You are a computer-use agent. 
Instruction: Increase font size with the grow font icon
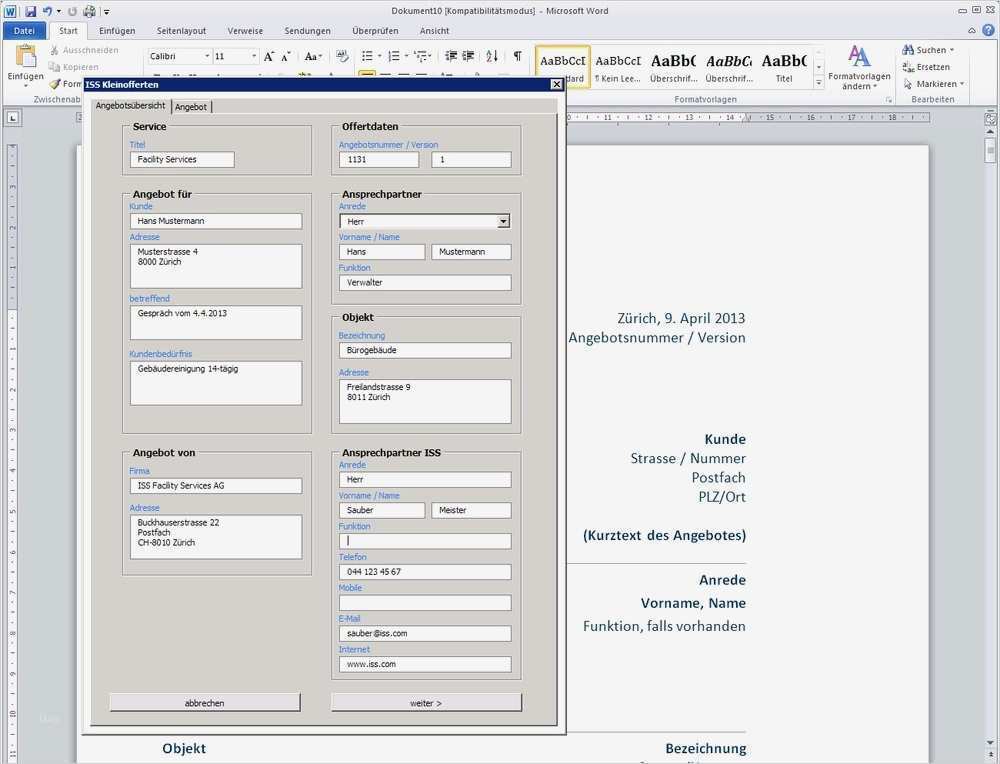[269, 57]
